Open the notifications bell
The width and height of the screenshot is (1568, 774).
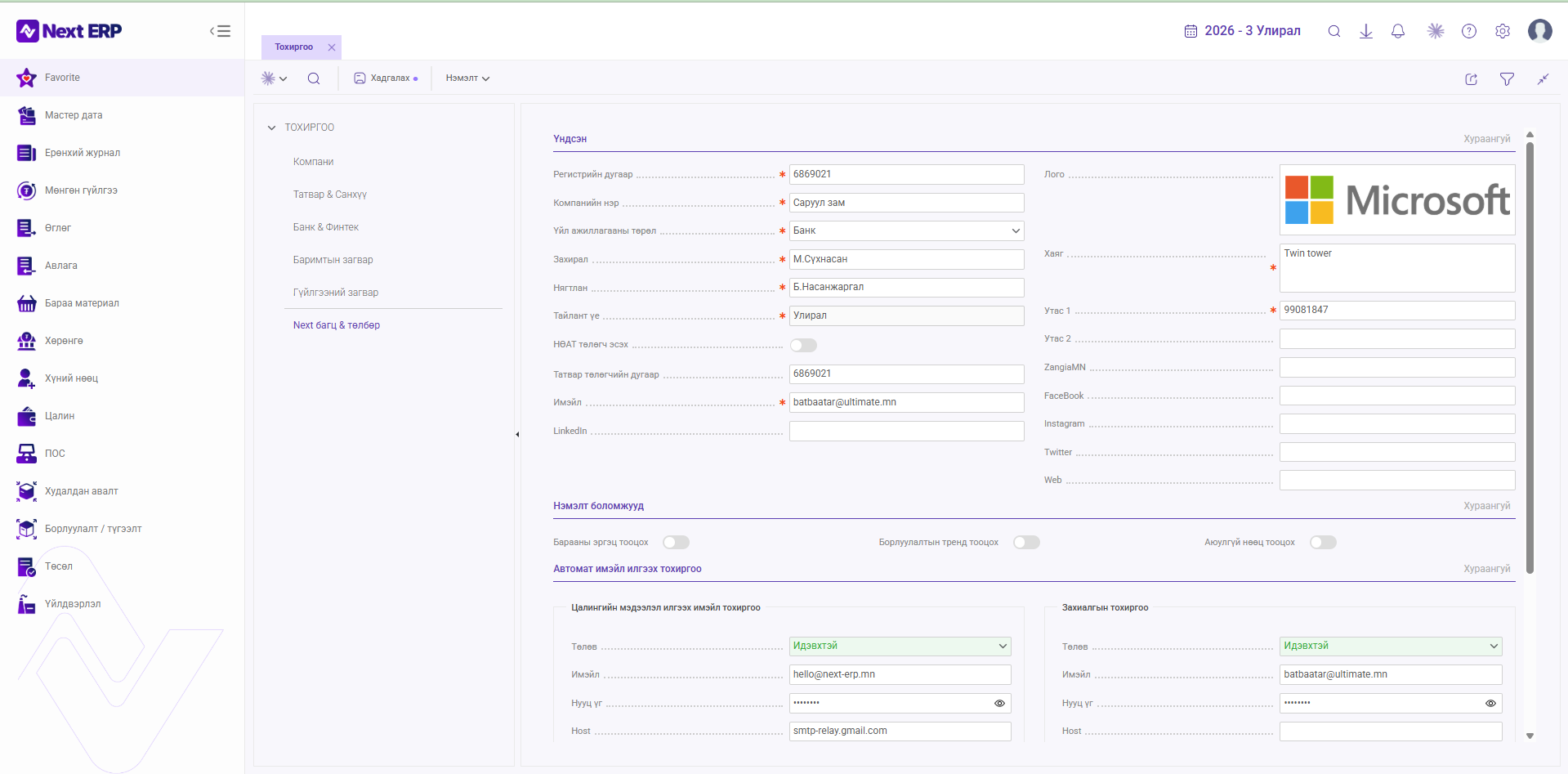point(1398,31)
